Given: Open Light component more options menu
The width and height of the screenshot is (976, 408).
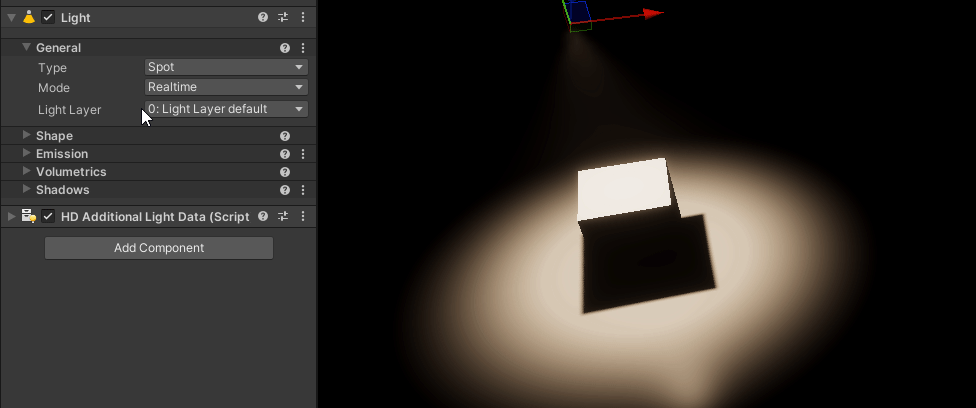Looking at the screenshot, I should point(303,17).
